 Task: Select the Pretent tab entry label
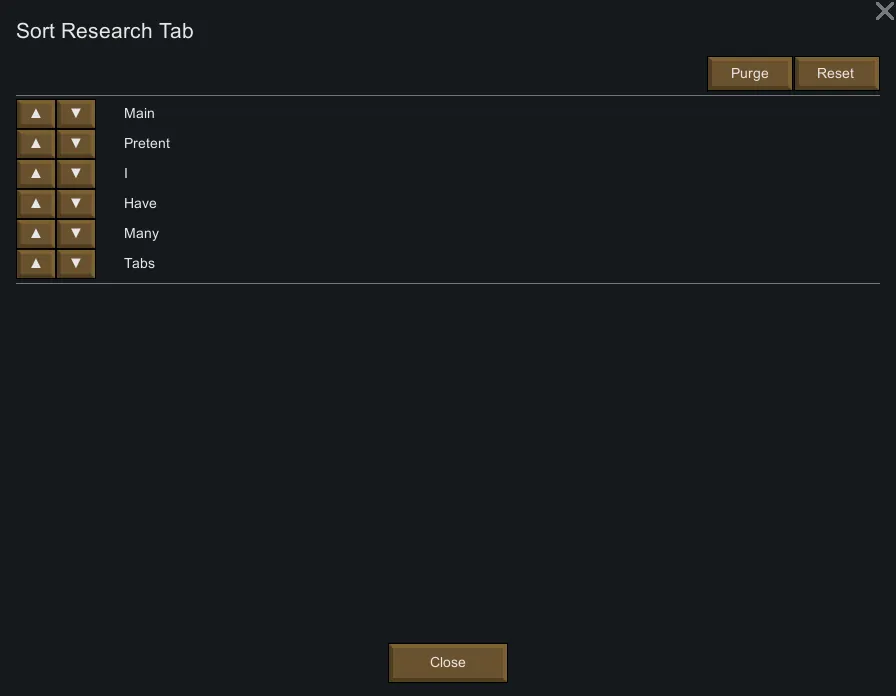tap(147, 144)
